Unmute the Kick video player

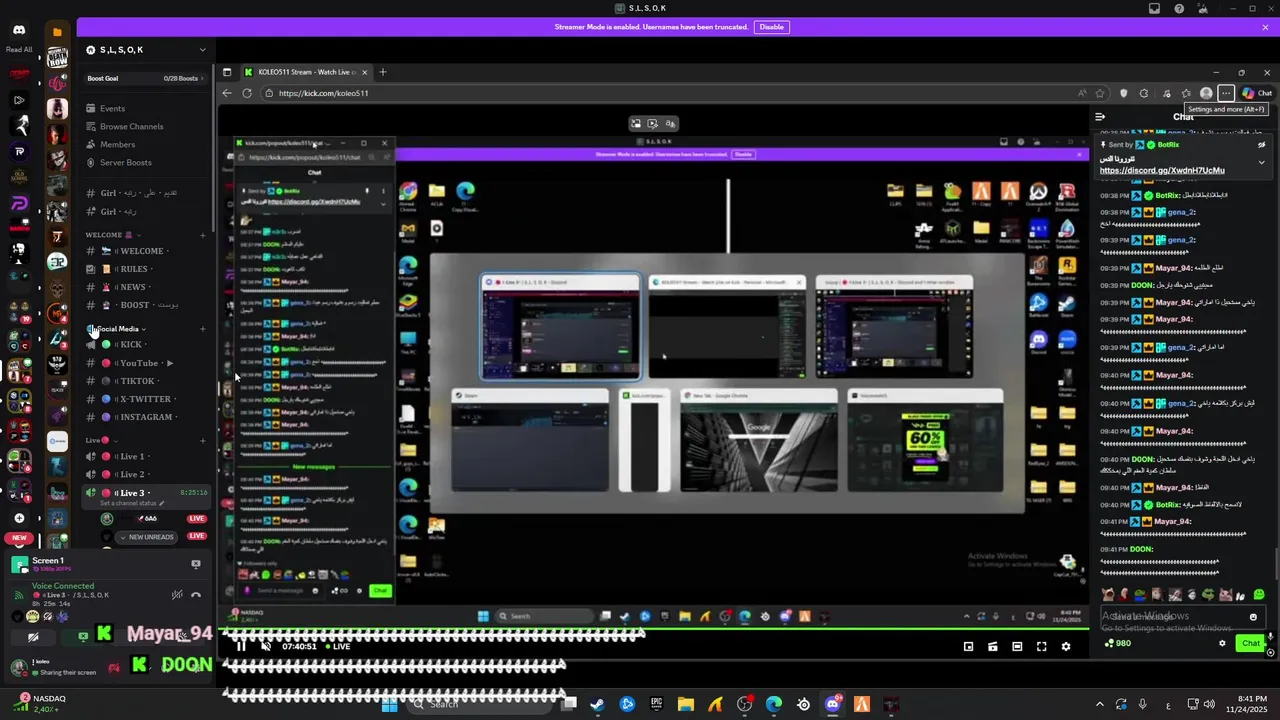point(265,646)
